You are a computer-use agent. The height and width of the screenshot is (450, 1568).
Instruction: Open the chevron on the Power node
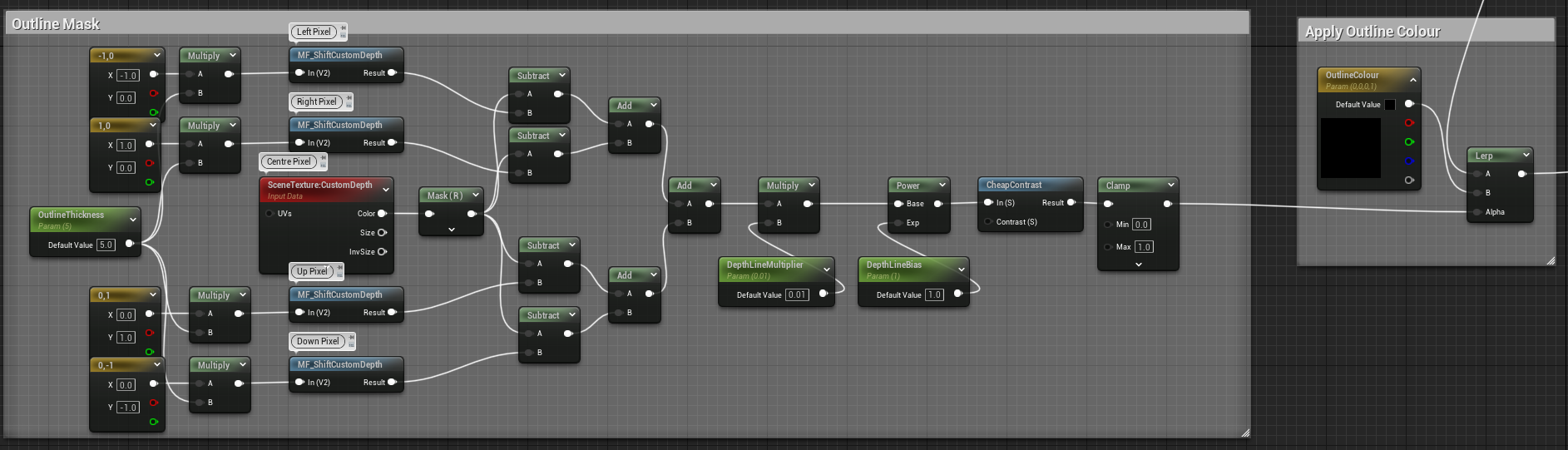942,185
